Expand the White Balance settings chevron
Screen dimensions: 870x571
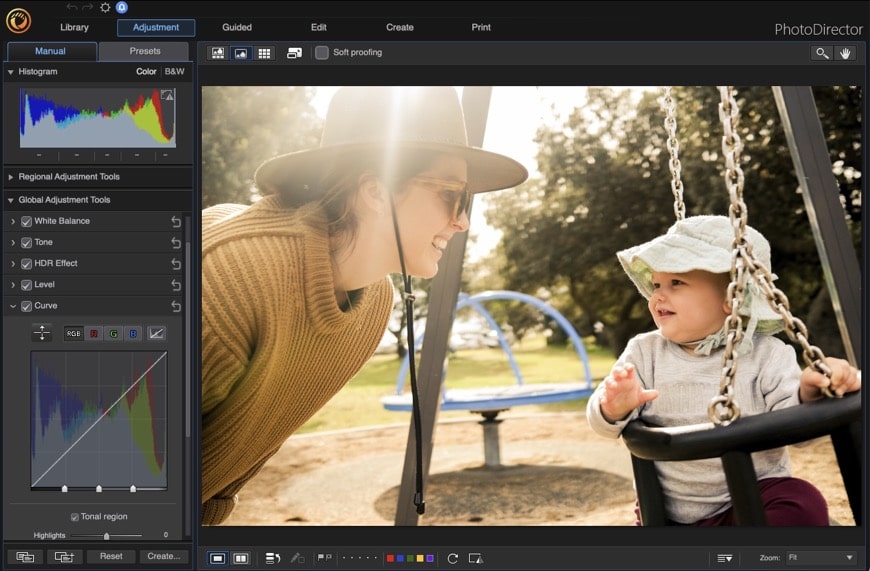pos(13,221)
